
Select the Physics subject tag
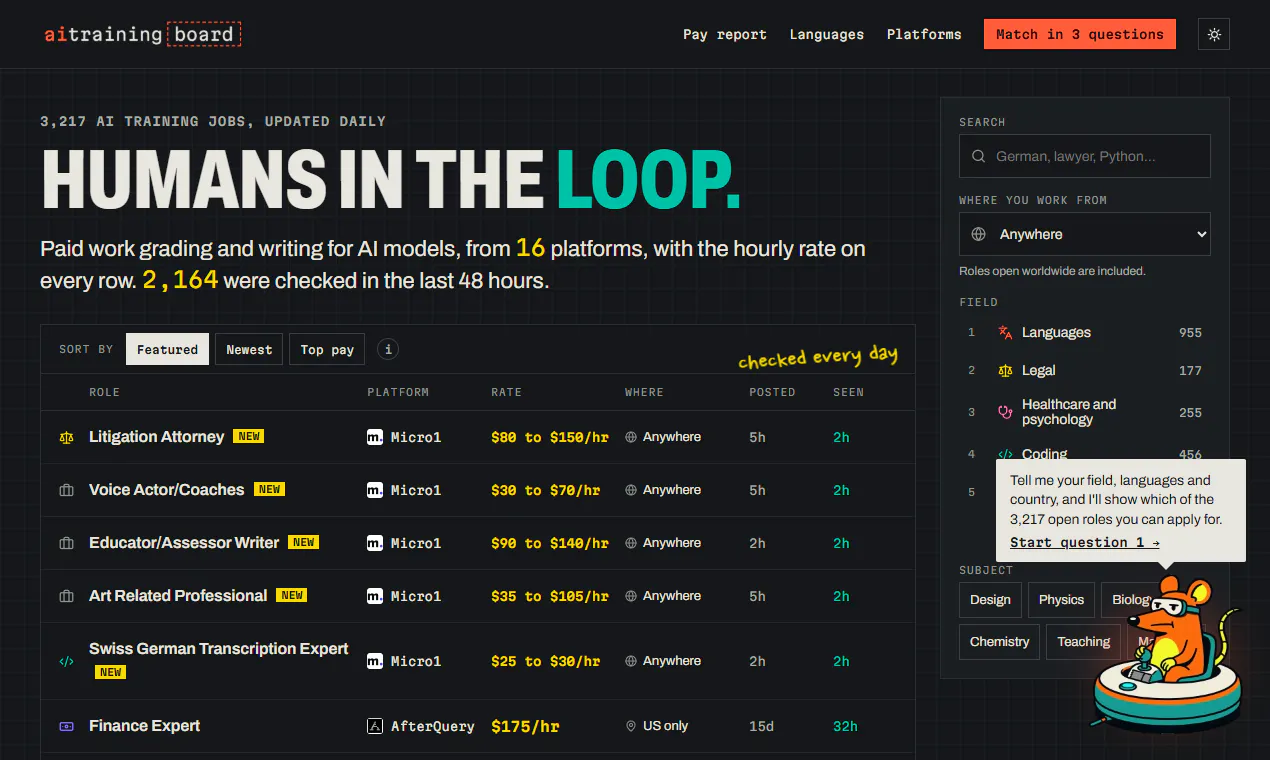coord(1061,600)
